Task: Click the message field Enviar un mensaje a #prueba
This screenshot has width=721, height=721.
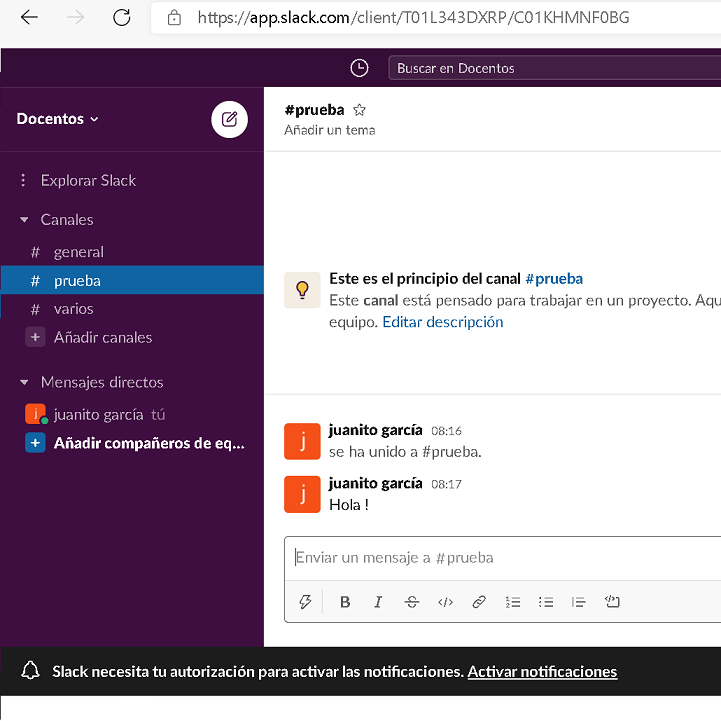Action: 503,558
